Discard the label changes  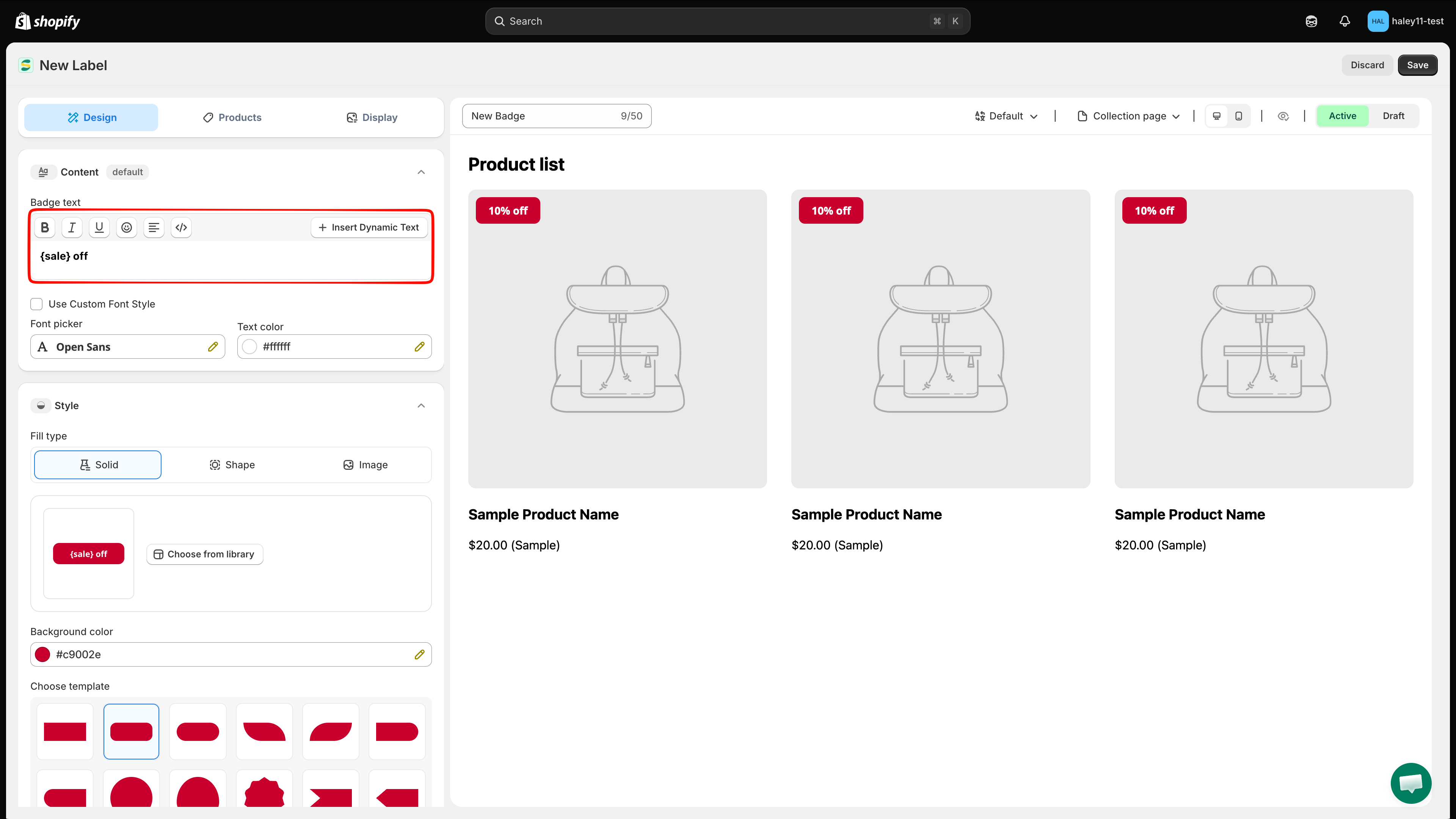coord(1367,65)
